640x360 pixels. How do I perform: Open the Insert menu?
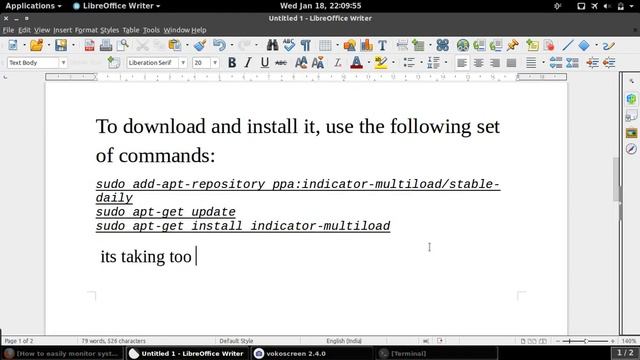62,30
